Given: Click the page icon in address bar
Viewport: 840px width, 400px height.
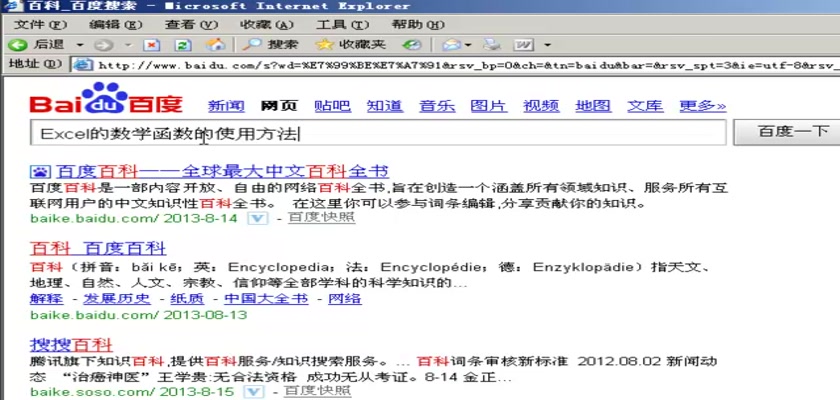Looking at the screenshot, I should point(83,65).
